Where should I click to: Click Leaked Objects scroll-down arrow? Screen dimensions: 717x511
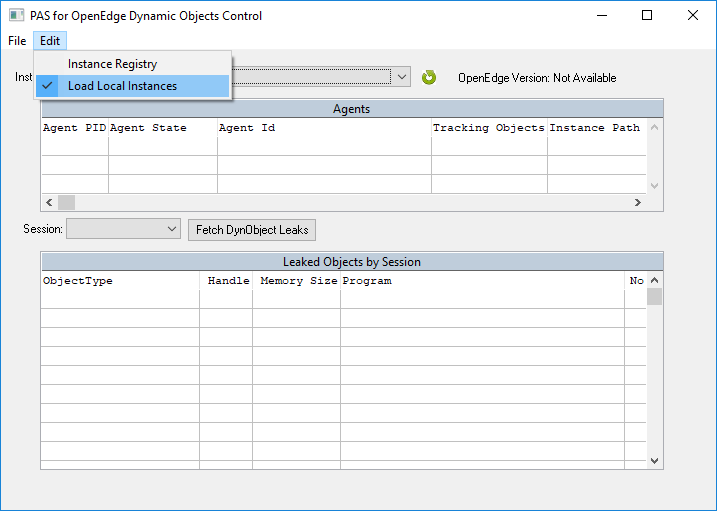pos(654,461)
